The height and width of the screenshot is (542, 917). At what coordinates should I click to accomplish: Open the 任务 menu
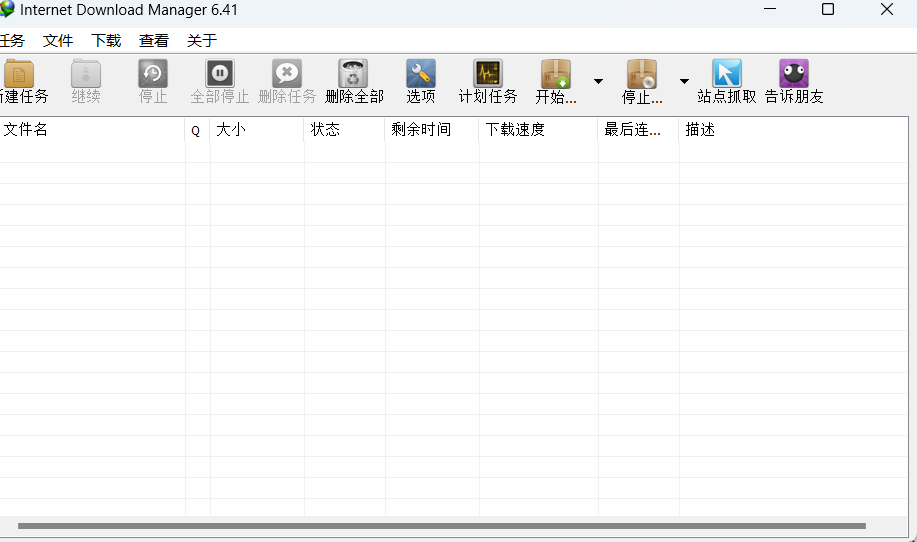click(12, 40)
